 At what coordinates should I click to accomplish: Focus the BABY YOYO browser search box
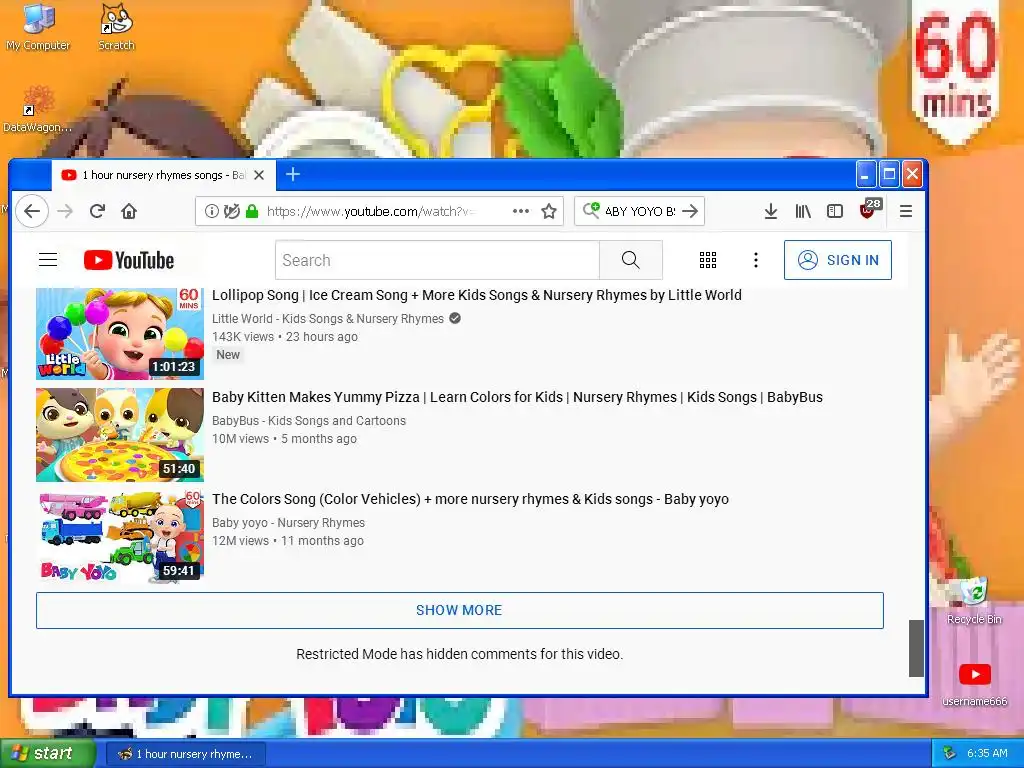pos(640,211)
